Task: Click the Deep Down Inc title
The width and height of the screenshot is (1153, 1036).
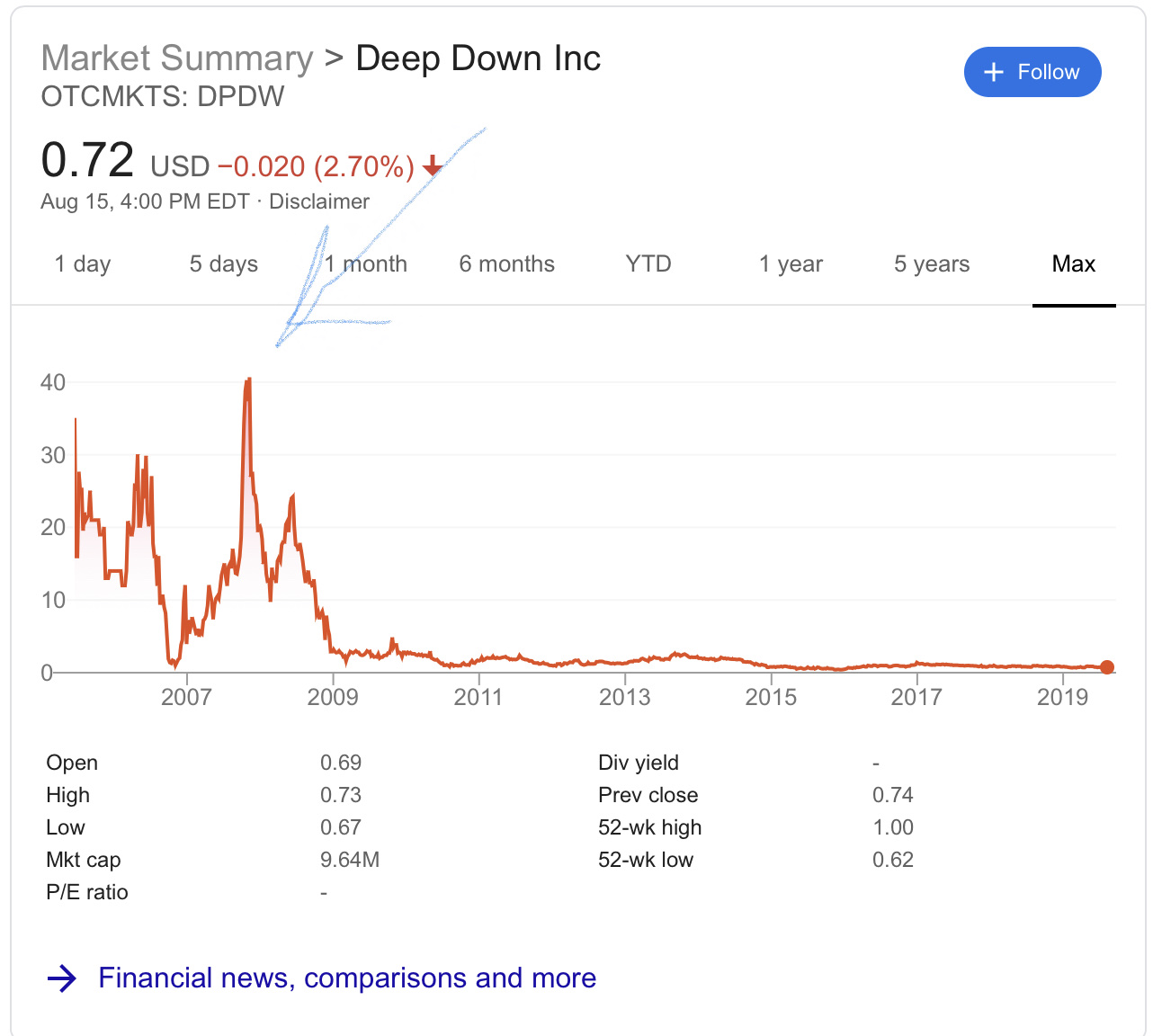Action: coord(478,58)
